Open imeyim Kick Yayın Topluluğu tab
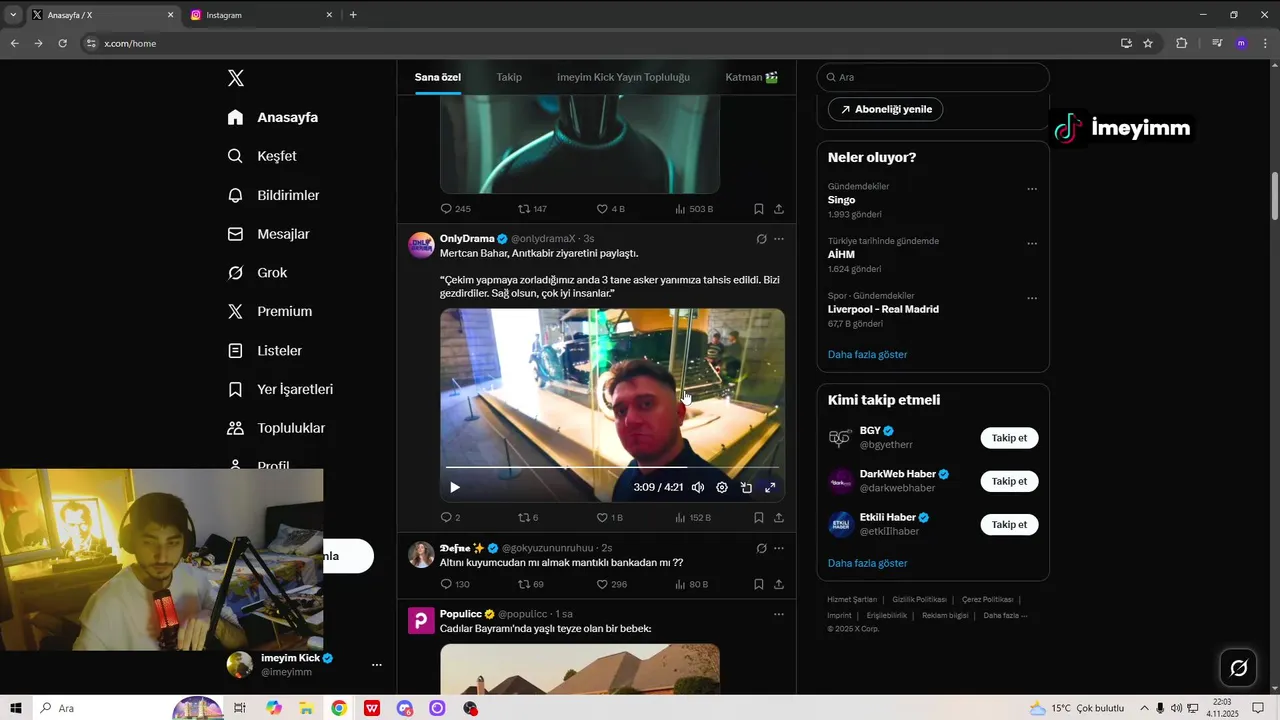1280x720 pixels. coord(623,77)
